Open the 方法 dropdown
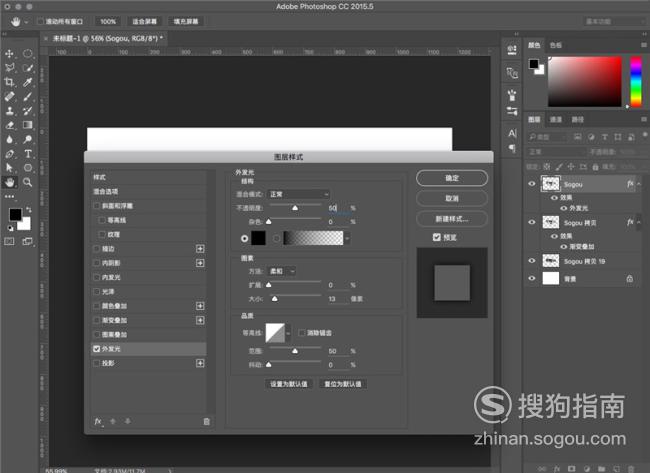 click(x=282, y=271)
